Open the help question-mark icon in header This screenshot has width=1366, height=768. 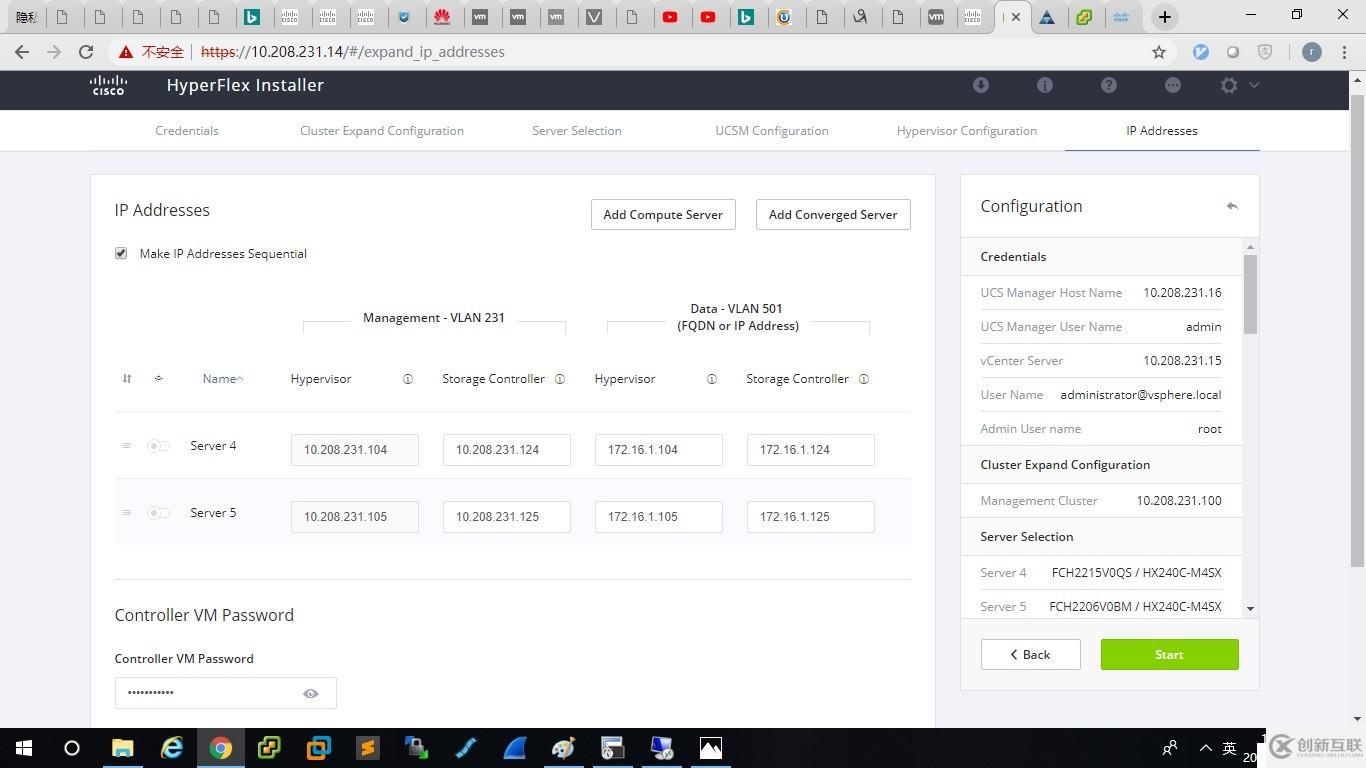1109,85
